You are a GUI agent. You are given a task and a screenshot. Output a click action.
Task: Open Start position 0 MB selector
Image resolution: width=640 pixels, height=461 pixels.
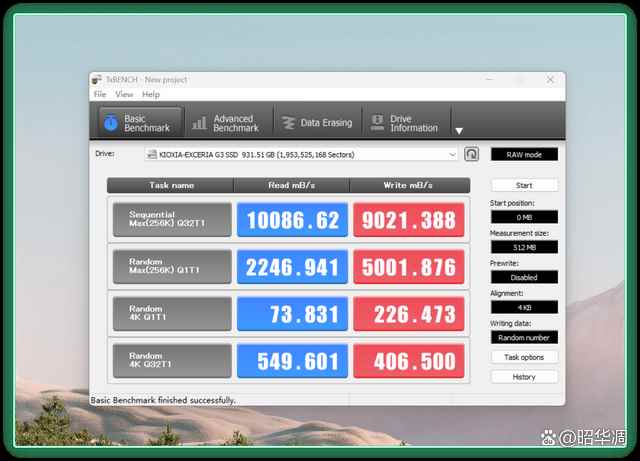524,217
